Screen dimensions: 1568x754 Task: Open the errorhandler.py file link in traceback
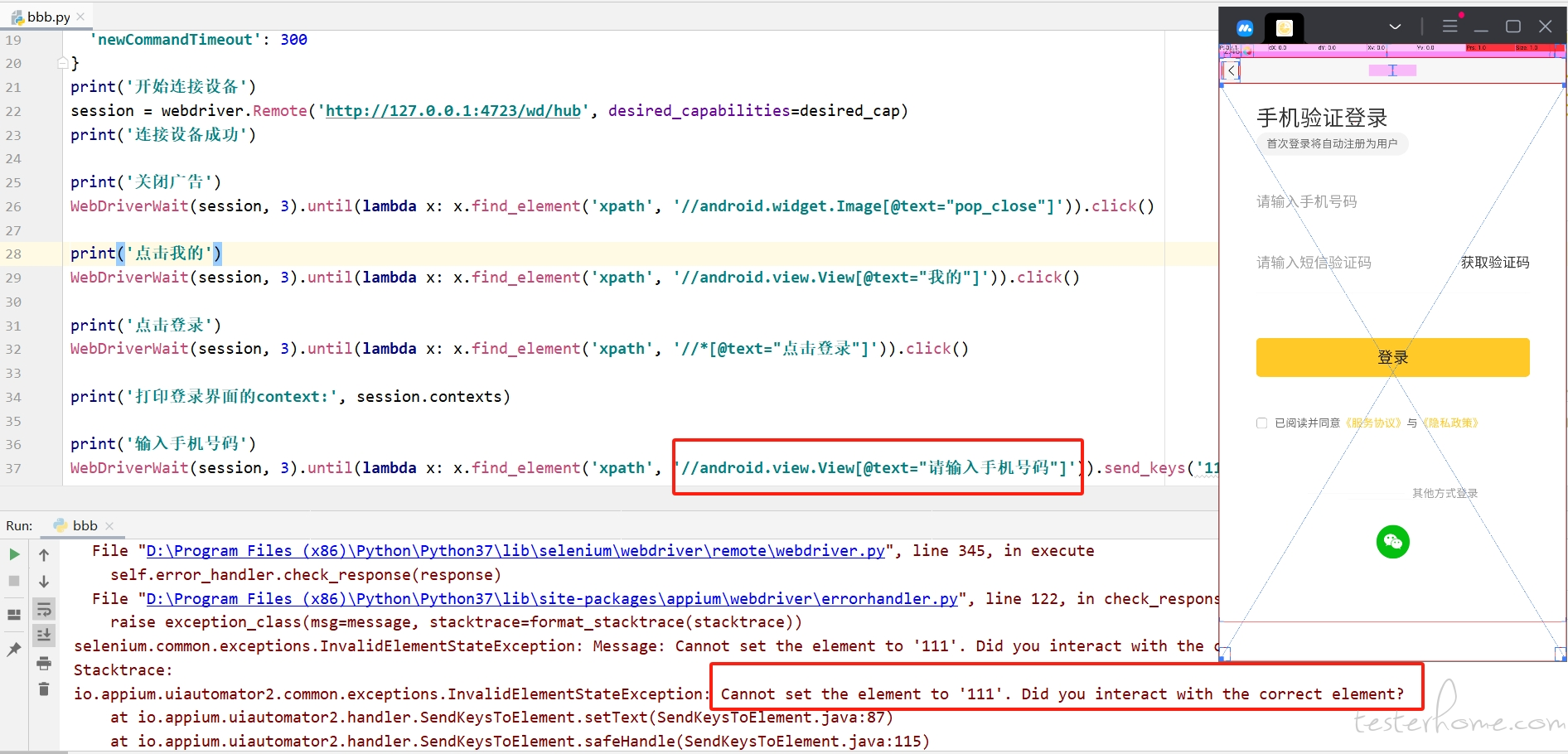pos(552,599)
